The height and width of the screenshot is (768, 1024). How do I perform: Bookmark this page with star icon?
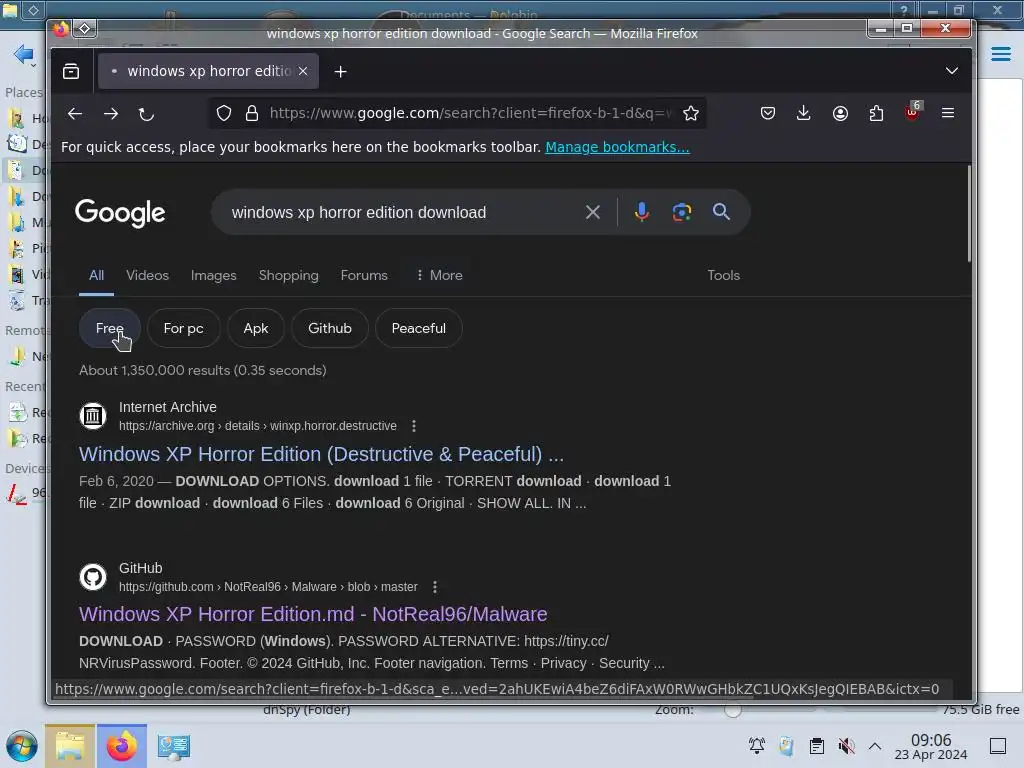691,114
